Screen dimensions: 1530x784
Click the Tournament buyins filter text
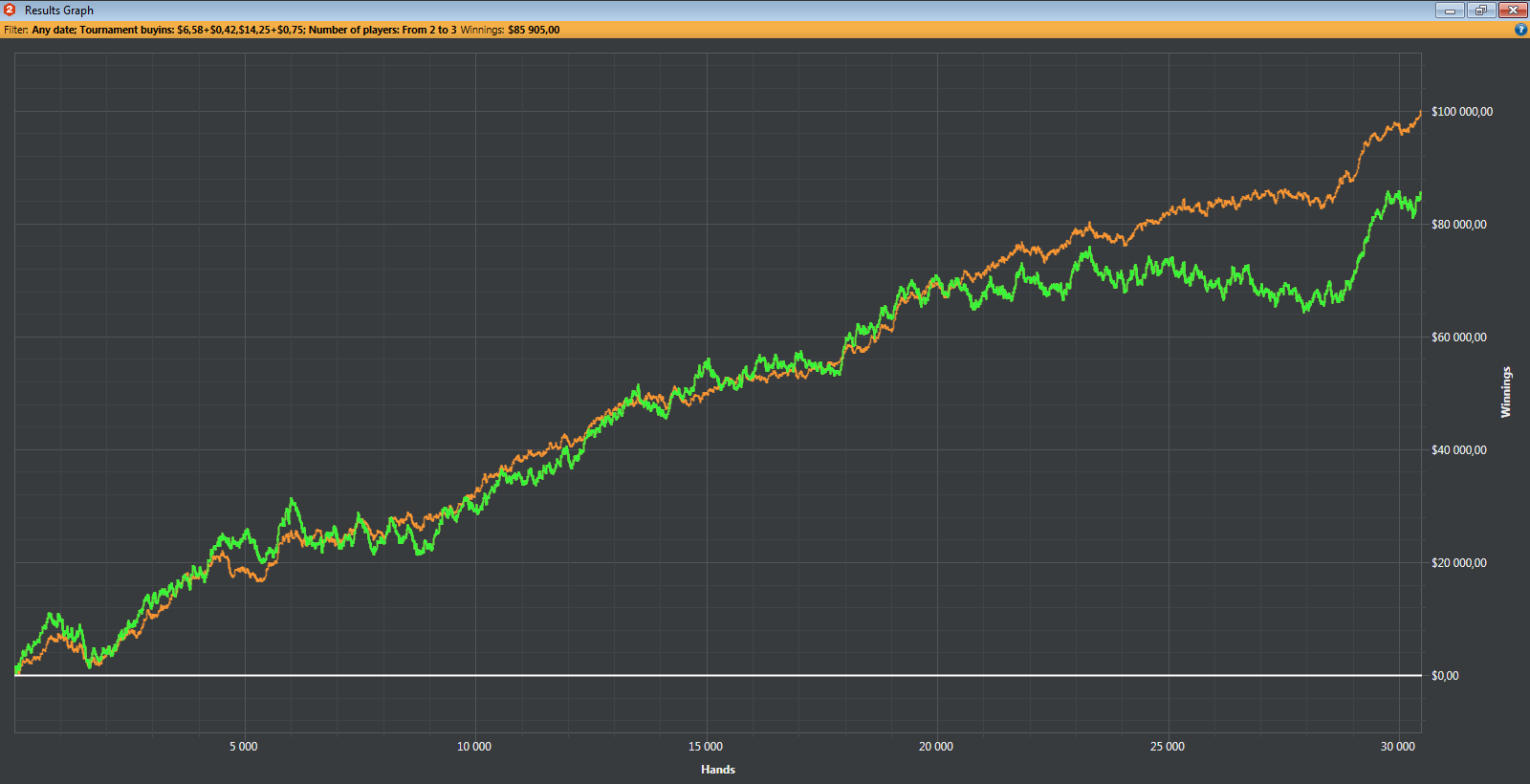(x=192, y=30)
